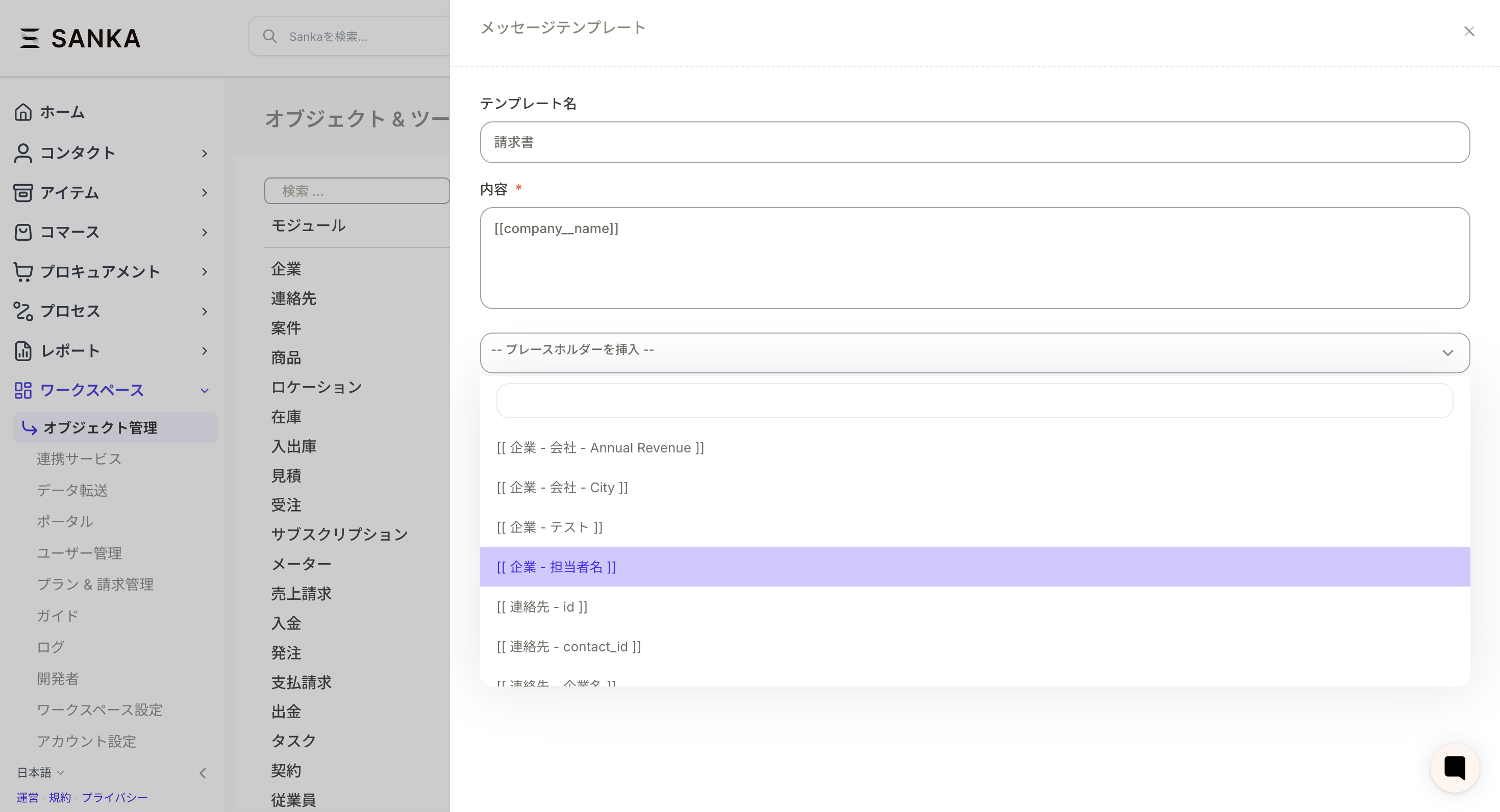Select the プロセス icon
Image resolution: width=1500 pixels, height=812 pixels.
23,312
